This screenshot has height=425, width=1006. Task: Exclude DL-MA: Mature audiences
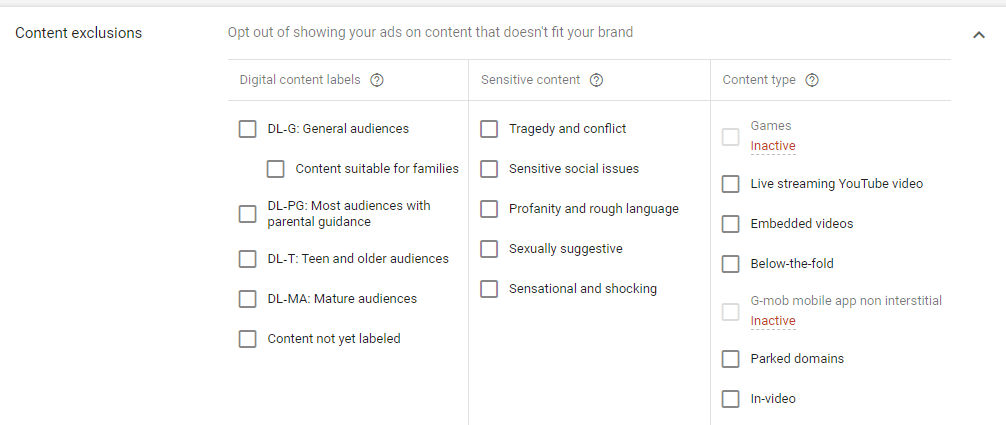click(248, 299)
